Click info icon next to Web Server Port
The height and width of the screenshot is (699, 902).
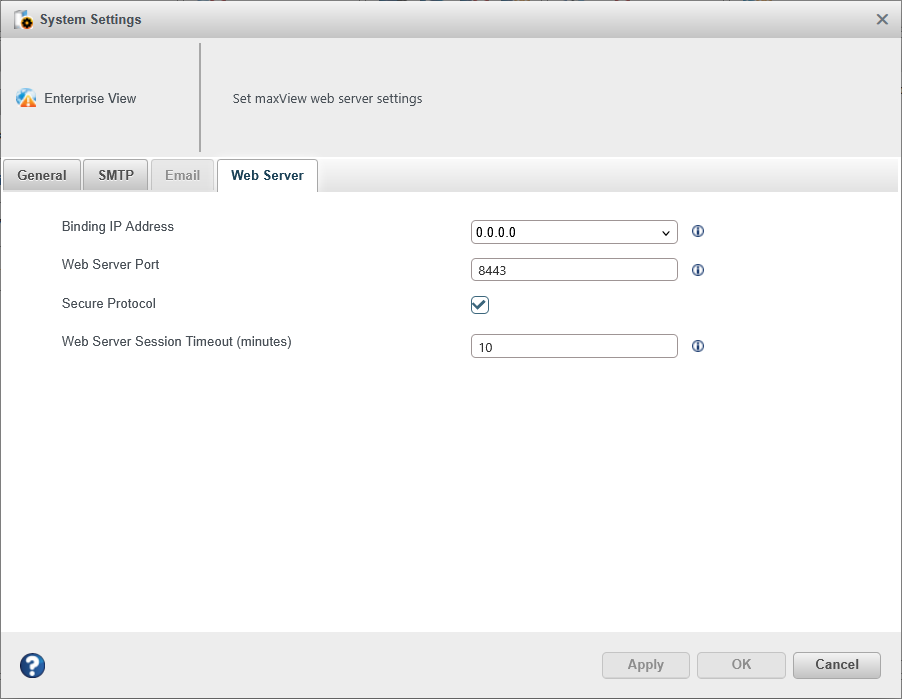[698, 270]
